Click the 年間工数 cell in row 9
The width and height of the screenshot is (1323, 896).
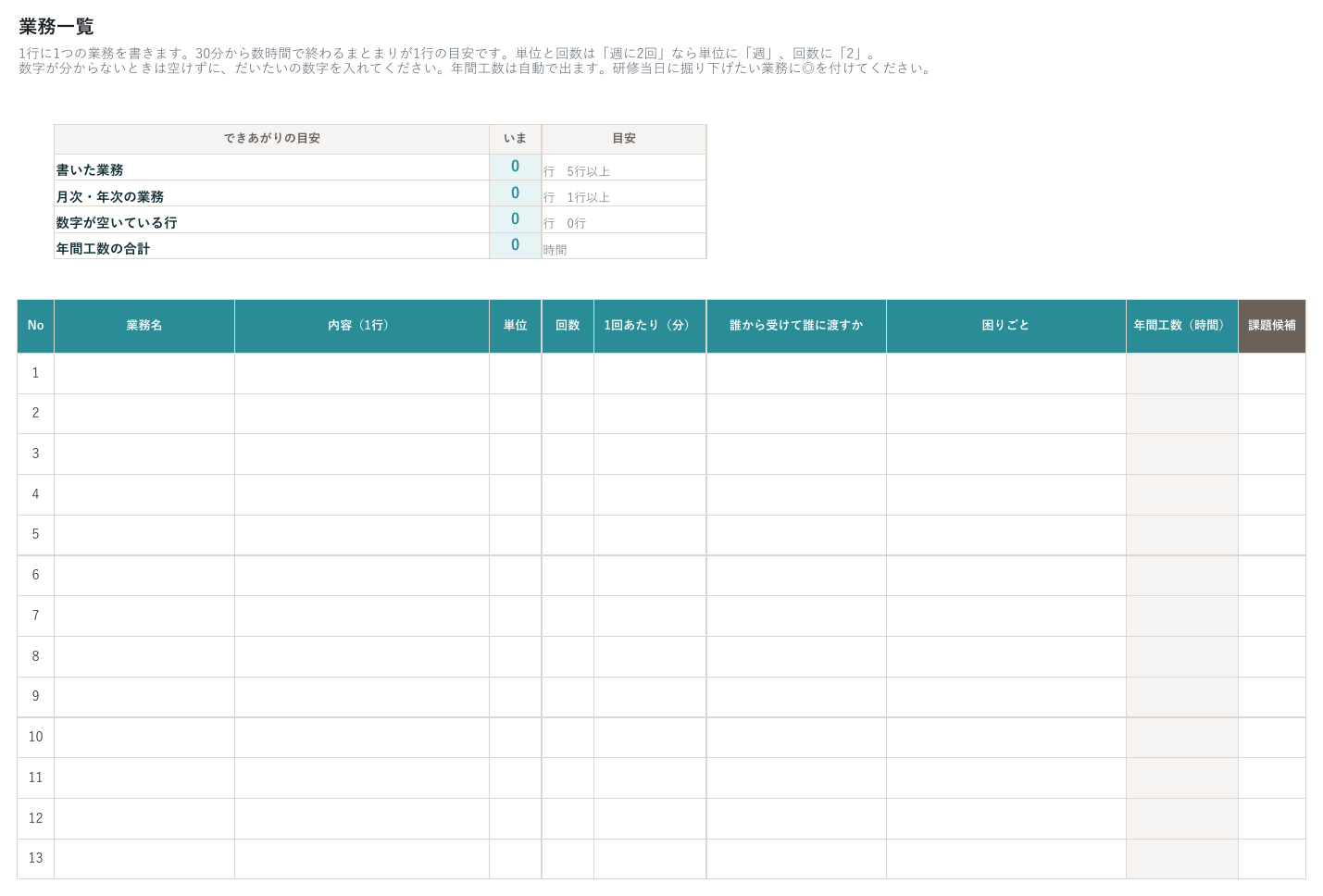(x=1182, y=697)
